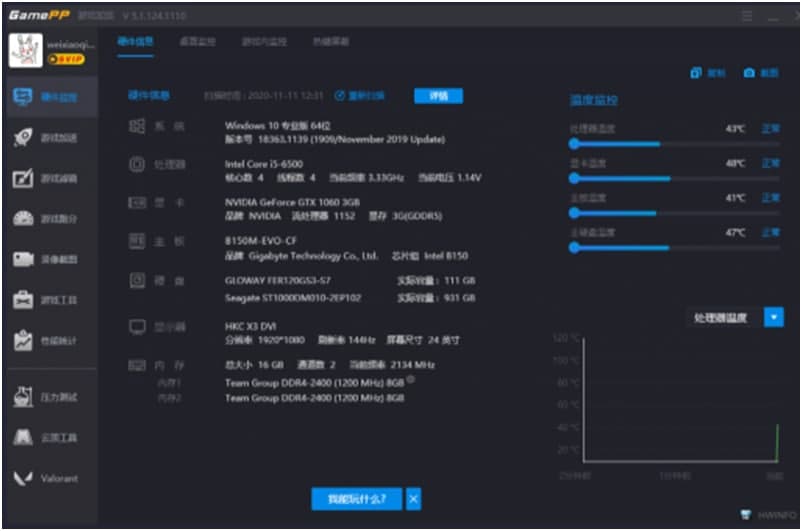The width and height of the screenshot is (802, 531).
Task: Open the toolbox game tools icon
Action: 23,300
